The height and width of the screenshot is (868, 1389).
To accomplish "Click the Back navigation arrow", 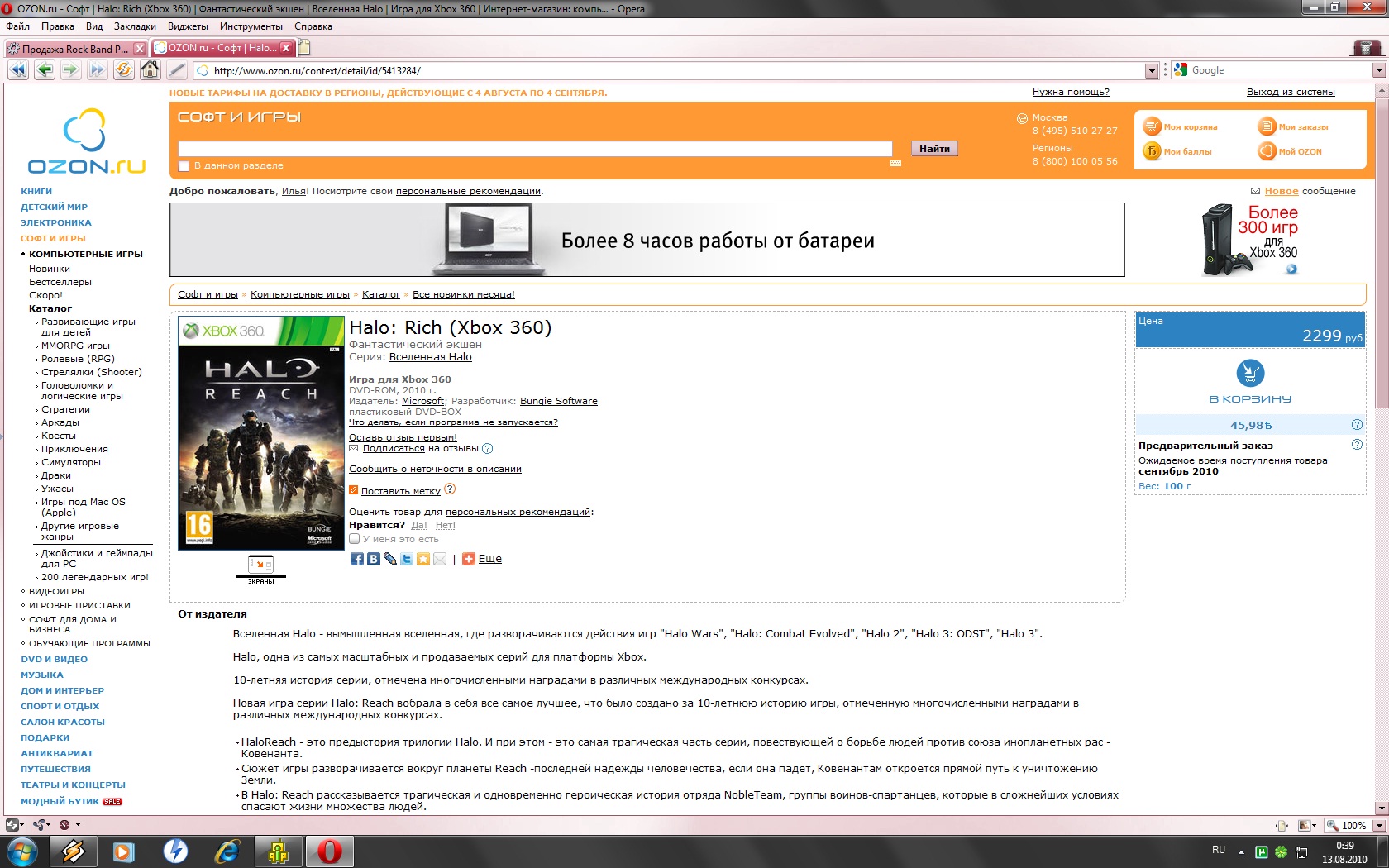I will coord(45,70).
